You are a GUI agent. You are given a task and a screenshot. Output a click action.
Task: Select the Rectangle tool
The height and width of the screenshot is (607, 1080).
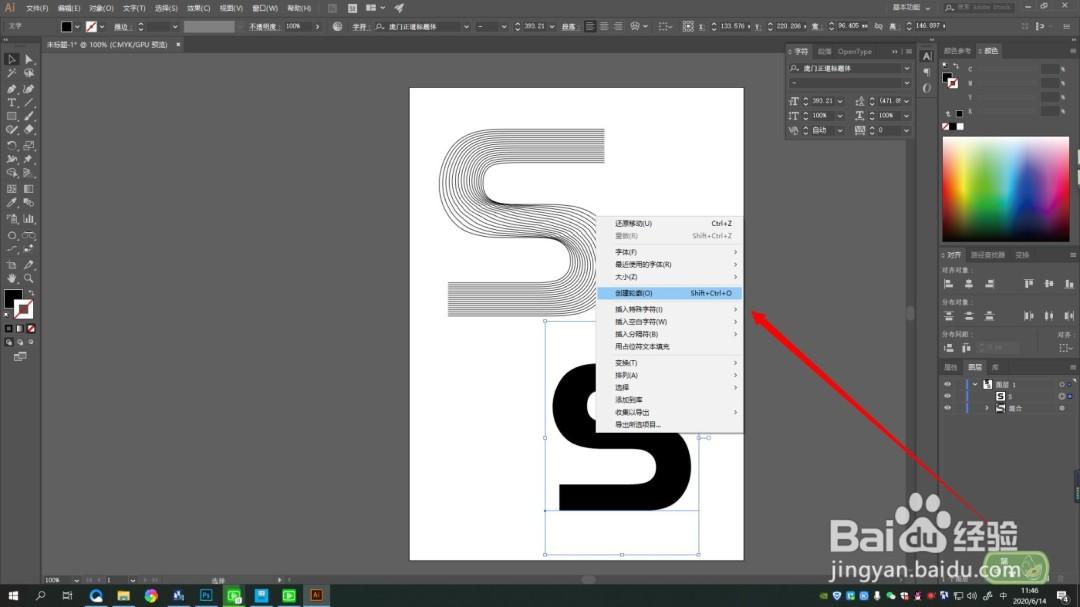pos(12,116)
